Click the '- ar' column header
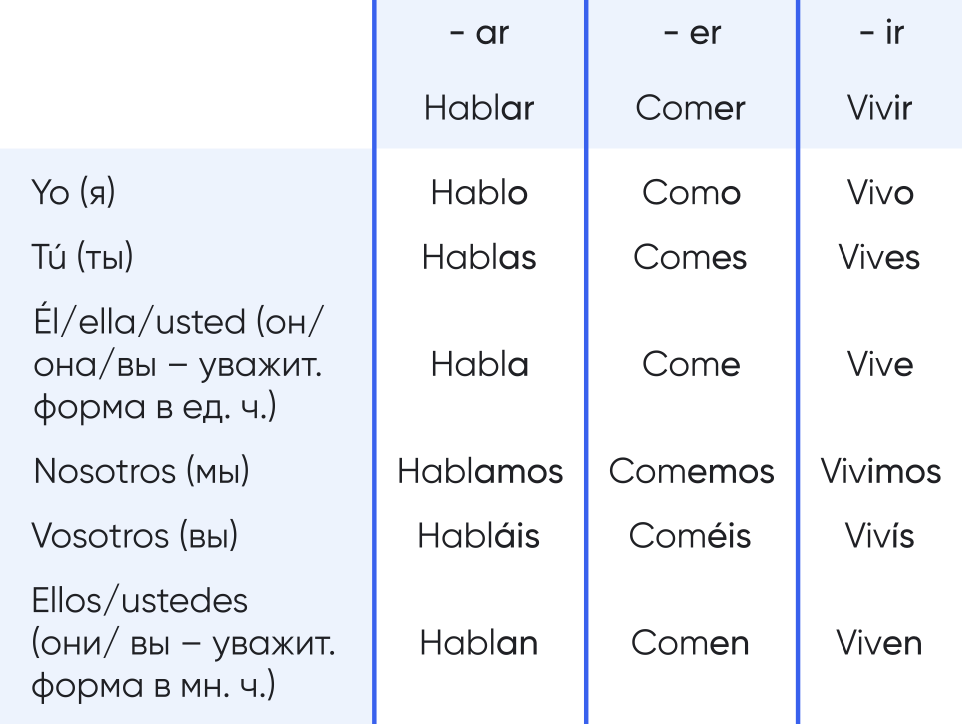Image resolution: width=962 pixels, height=724 pixels. click(x=479, y=35)
